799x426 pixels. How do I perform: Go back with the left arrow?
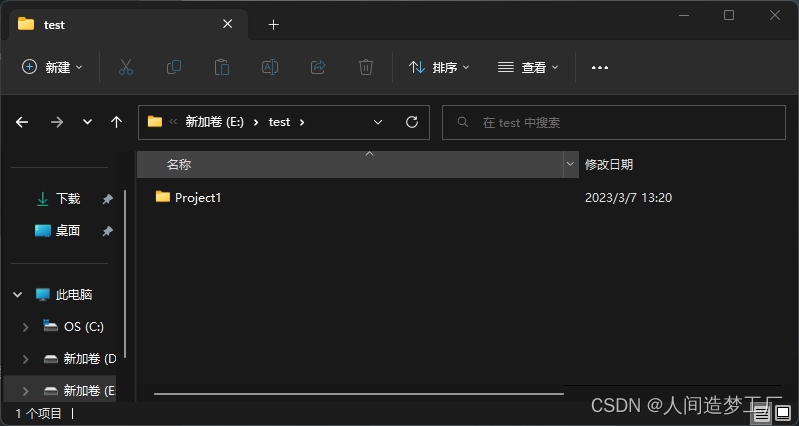tap(22, 122)
